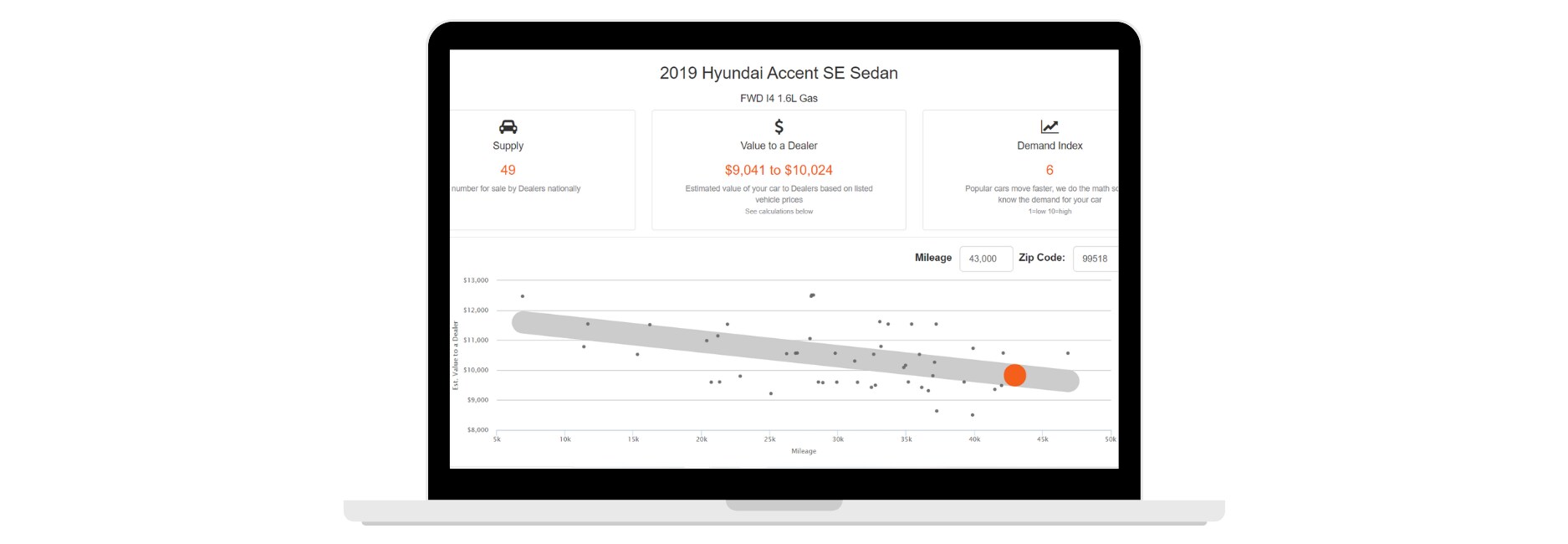Click the Zip Code field showing 99518

click(1094, 259)
